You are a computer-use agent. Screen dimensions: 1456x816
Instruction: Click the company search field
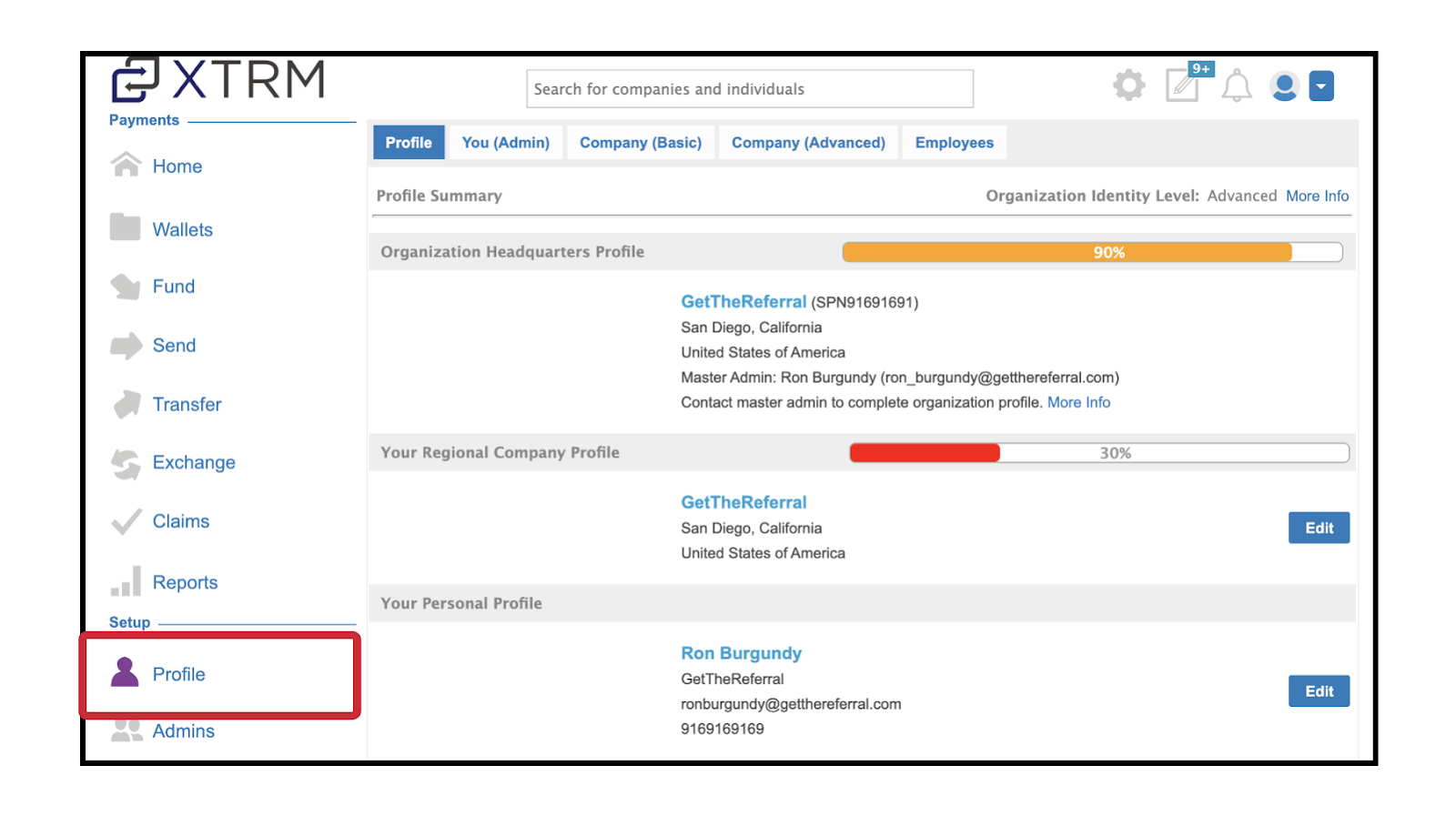click(750, 89)
